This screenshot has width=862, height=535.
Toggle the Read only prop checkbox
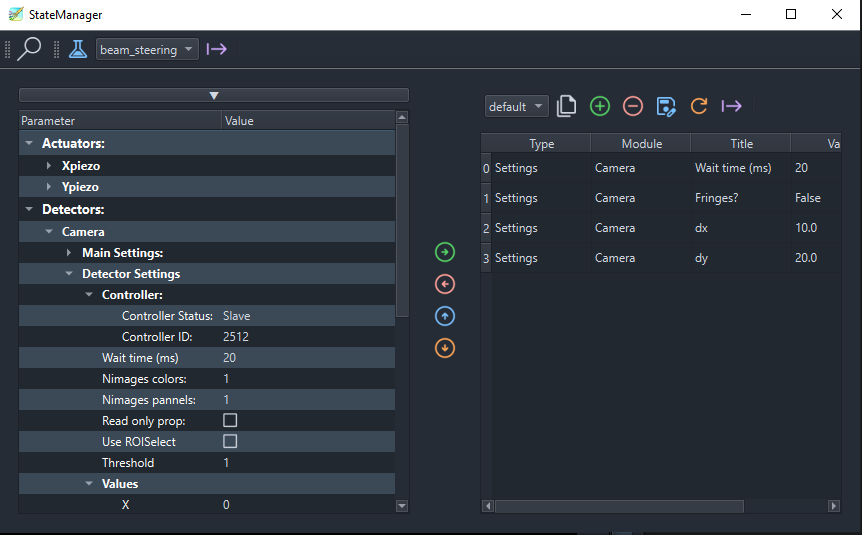[x=230, y=421]
